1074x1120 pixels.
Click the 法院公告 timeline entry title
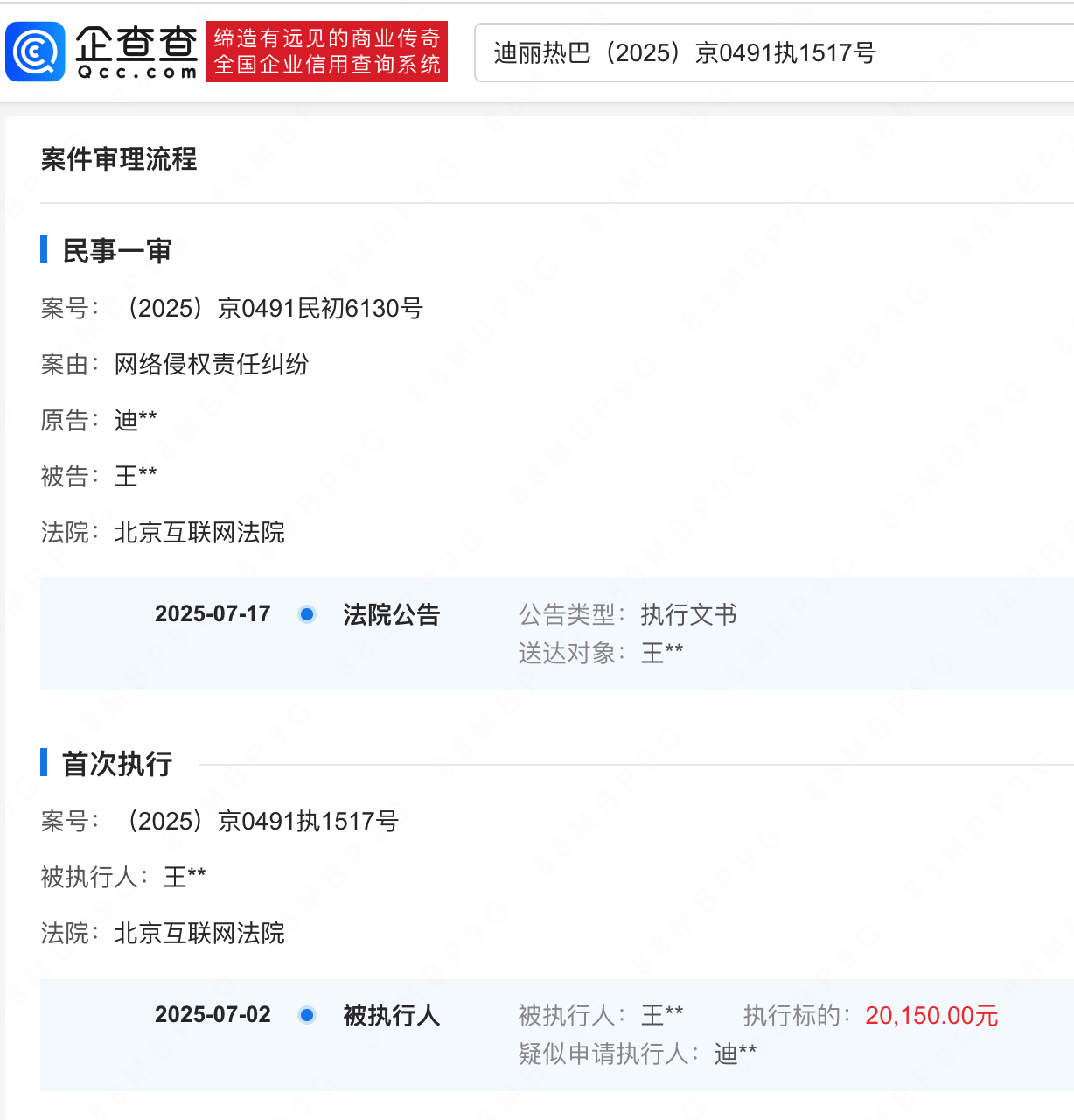click(x=391, y=614)
